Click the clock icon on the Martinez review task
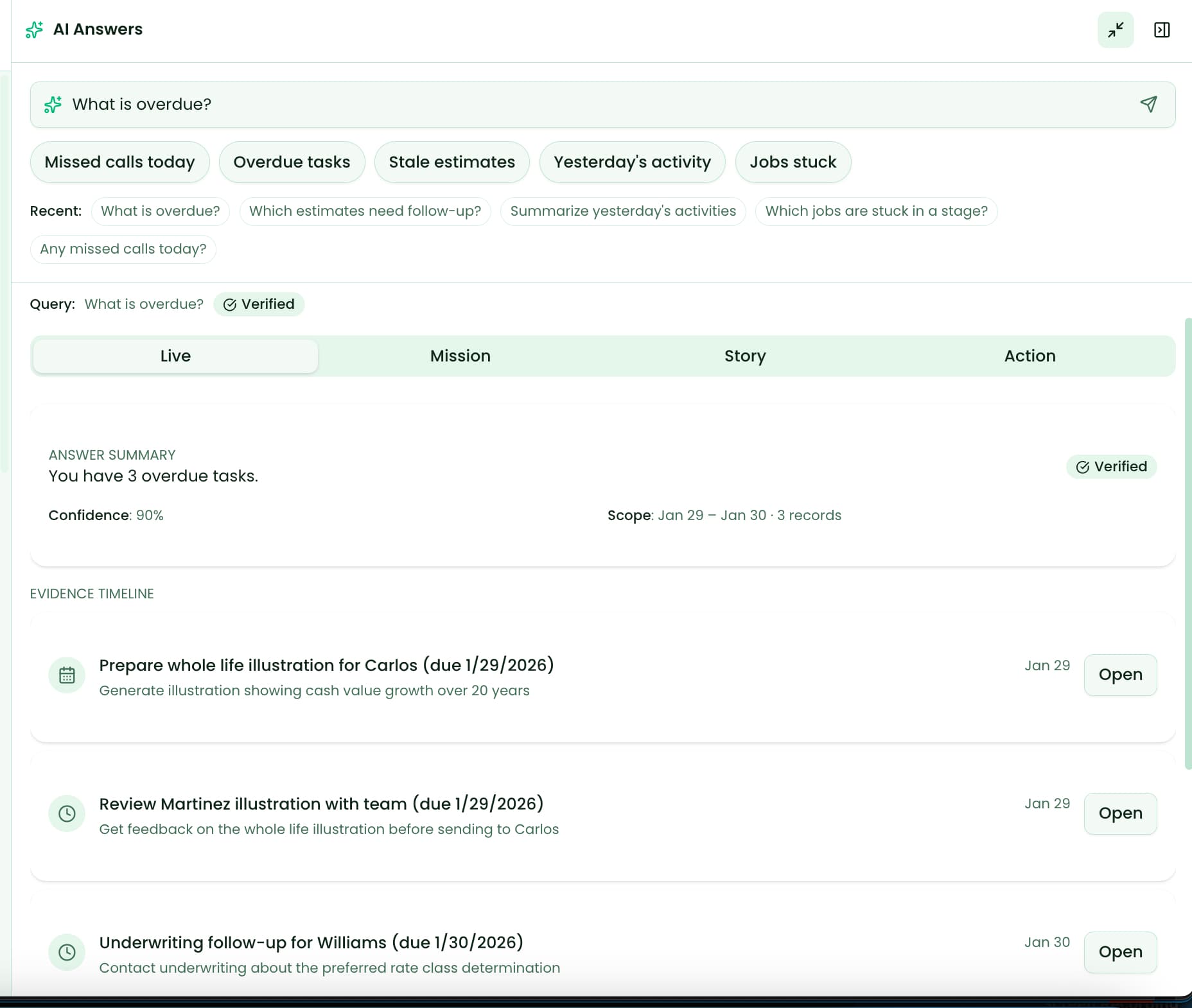Screen dimensions: 1192x1008 pyautogui.click(x=67, y=813)
